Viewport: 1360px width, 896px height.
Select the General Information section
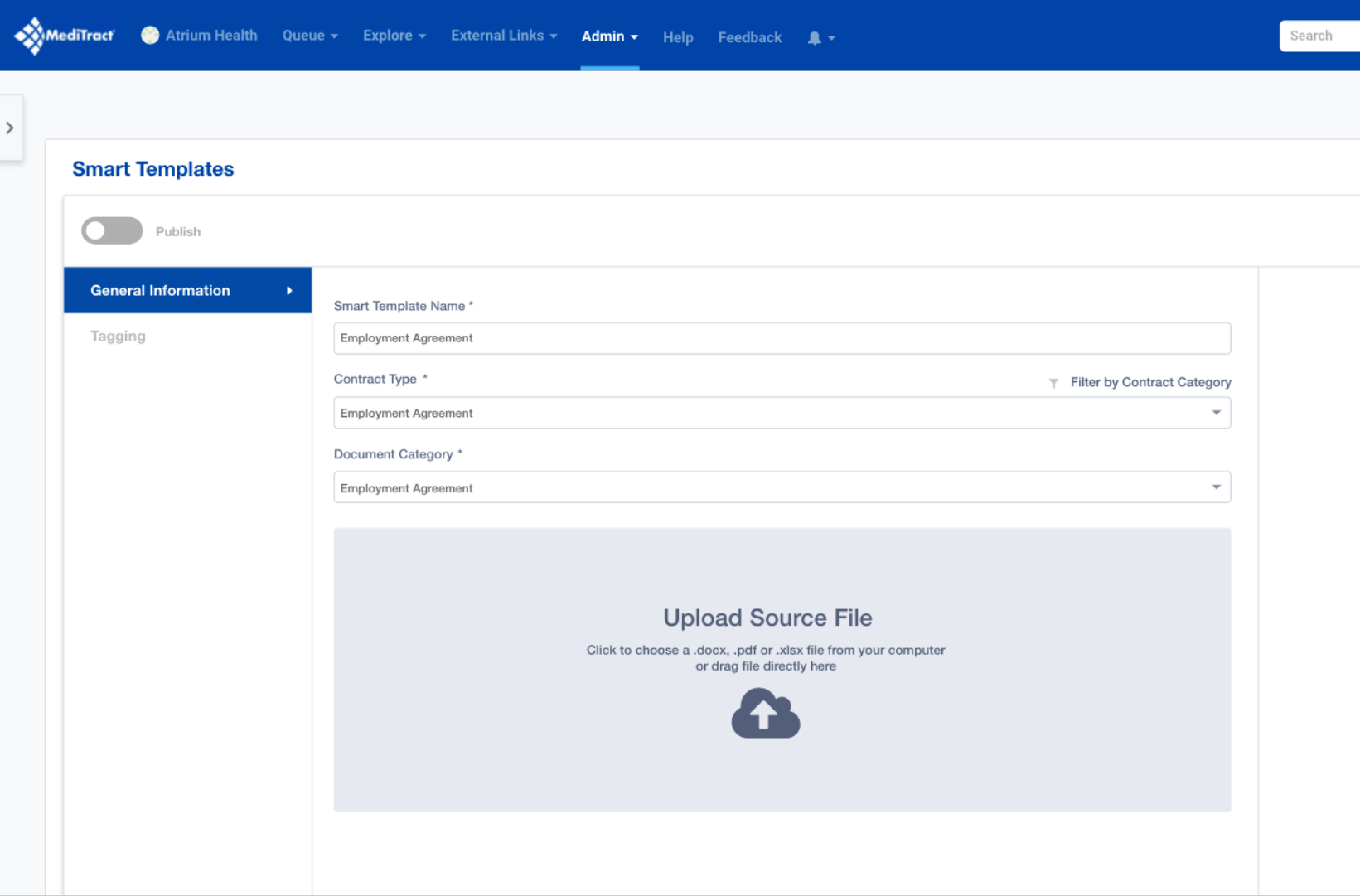160,290
